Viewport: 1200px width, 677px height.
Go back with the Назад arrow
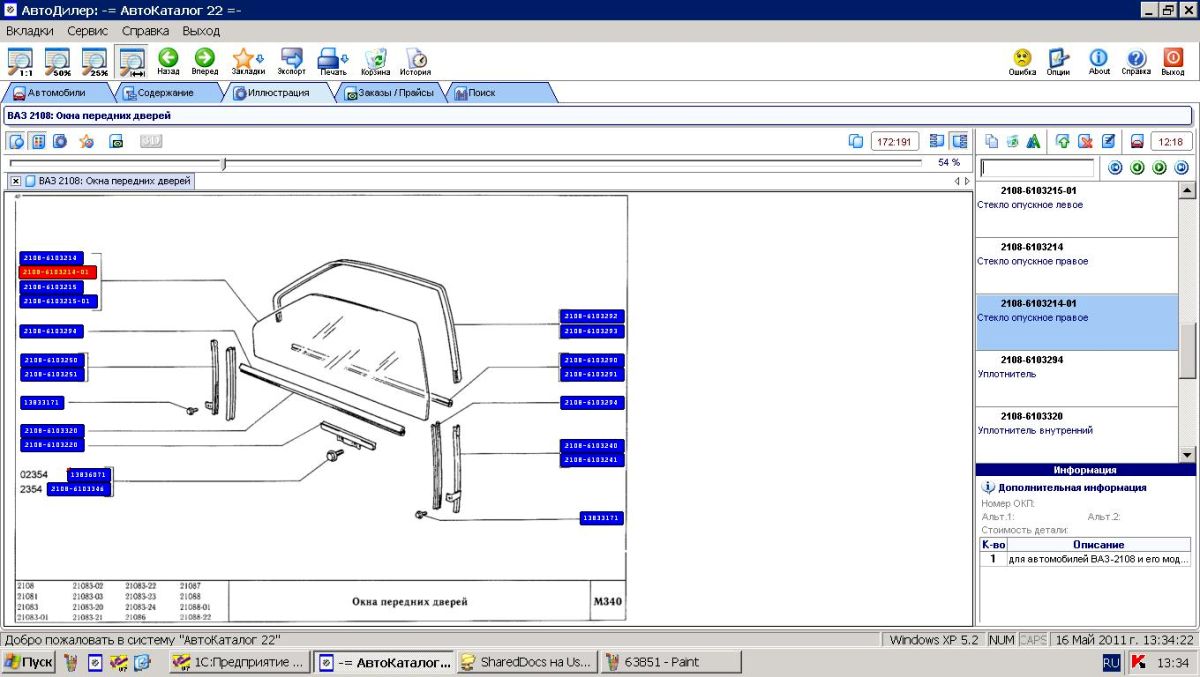tap(168, 62)
